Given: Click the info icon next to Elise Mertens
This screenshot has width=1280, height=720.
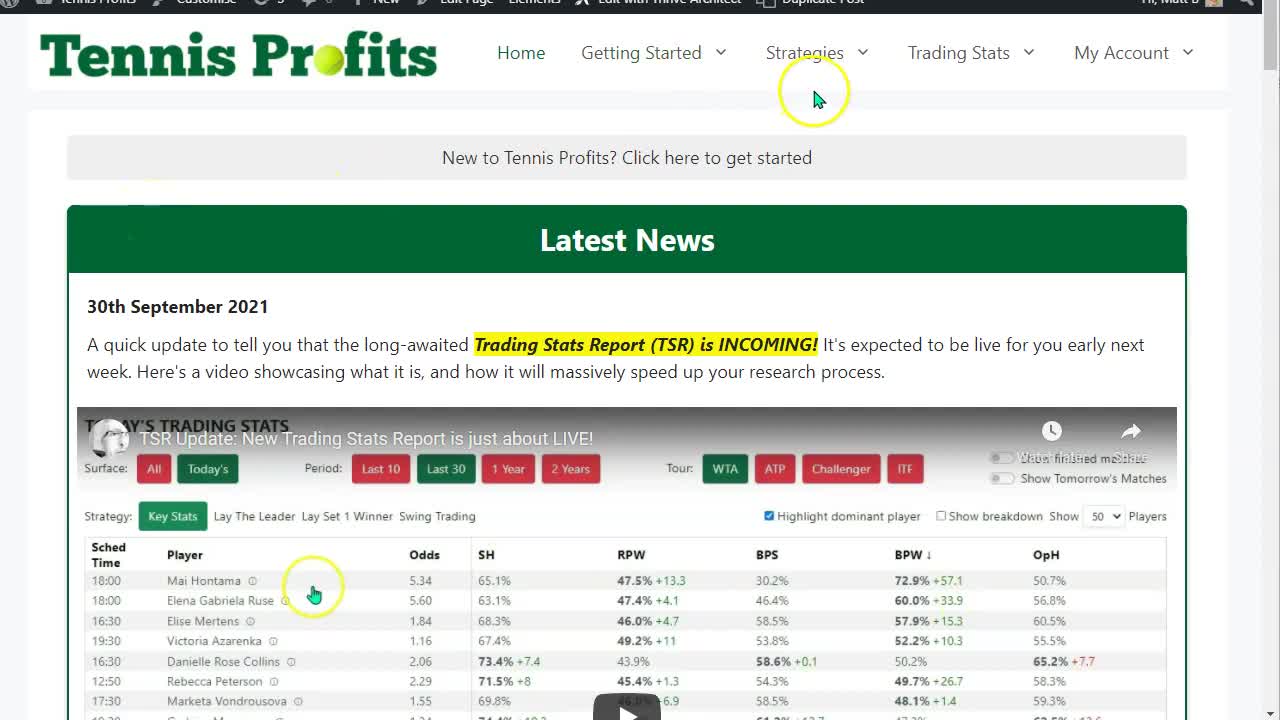Looking at the screenshot, I should 250,621.
